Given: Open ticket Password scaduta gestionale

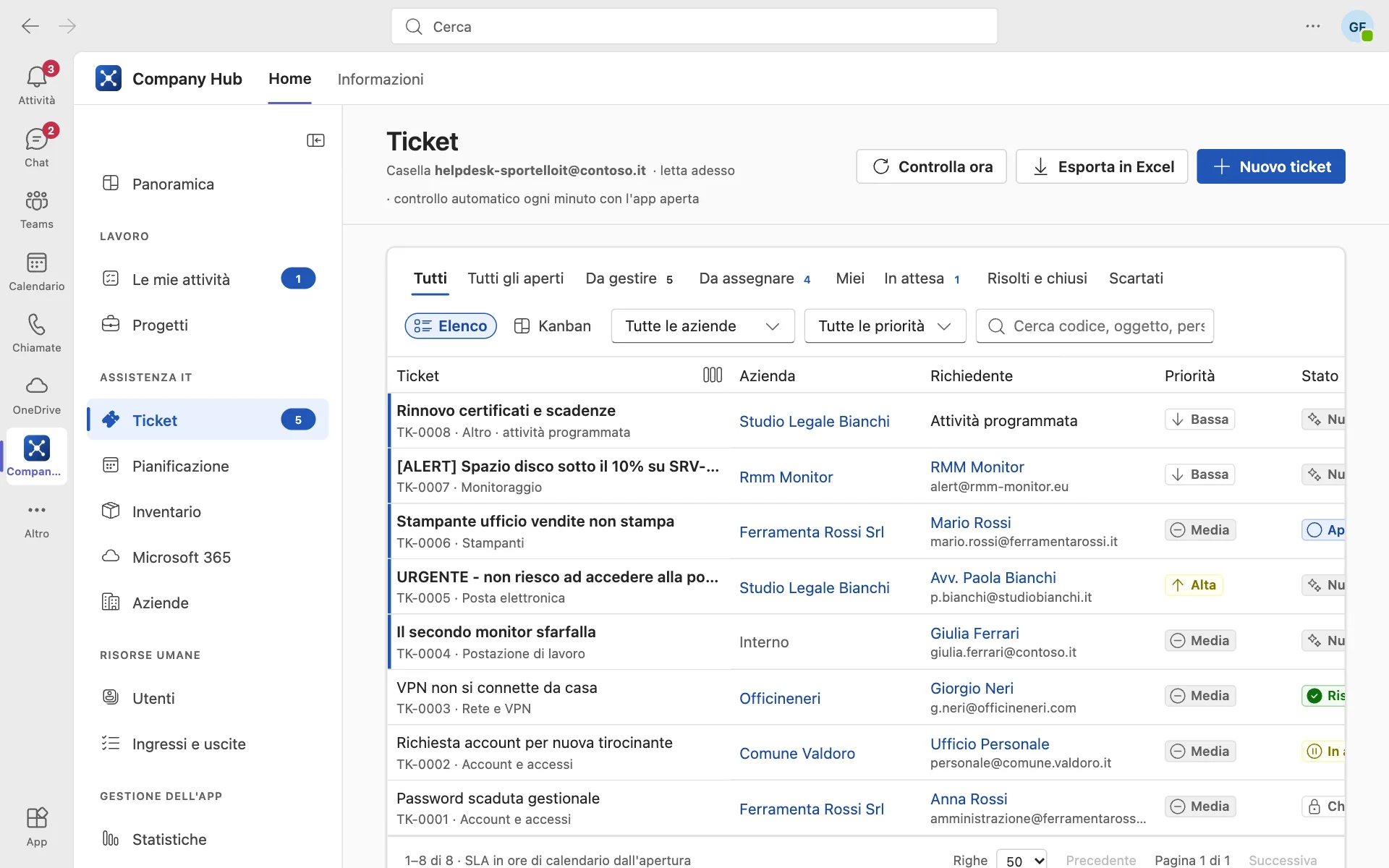Looking at the screenshot, I should point(498,798).
